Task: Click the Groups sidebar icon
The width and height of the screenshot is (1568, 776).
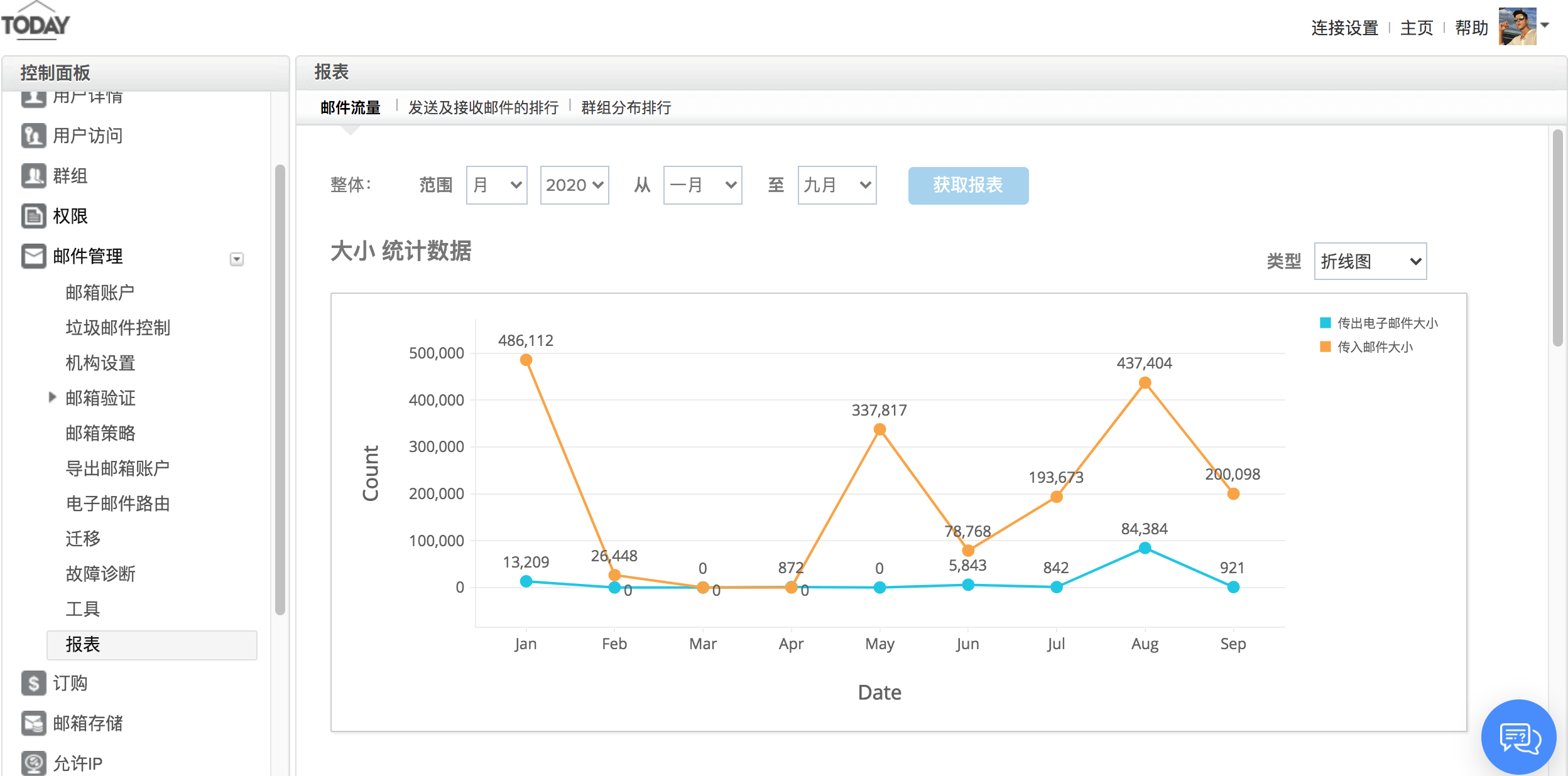Action: pos(33,176)
